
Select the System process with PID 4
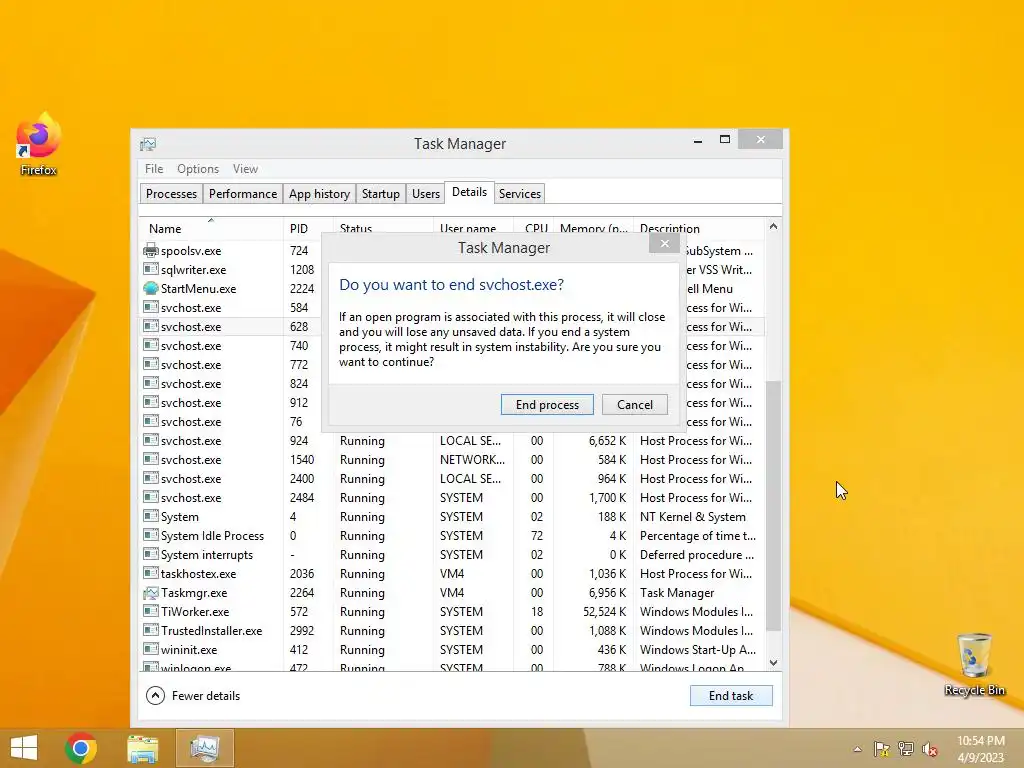(453, 517)
